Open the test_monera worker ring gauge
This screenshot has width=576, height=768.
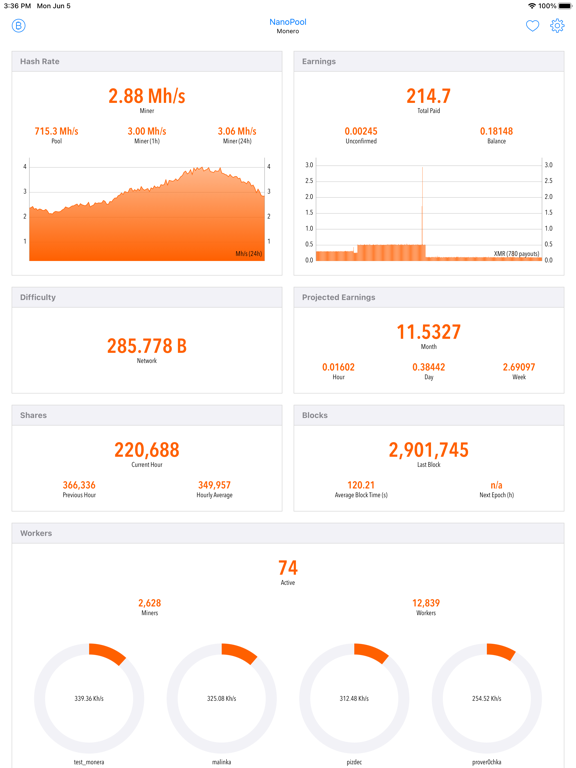tap(89, 698)
